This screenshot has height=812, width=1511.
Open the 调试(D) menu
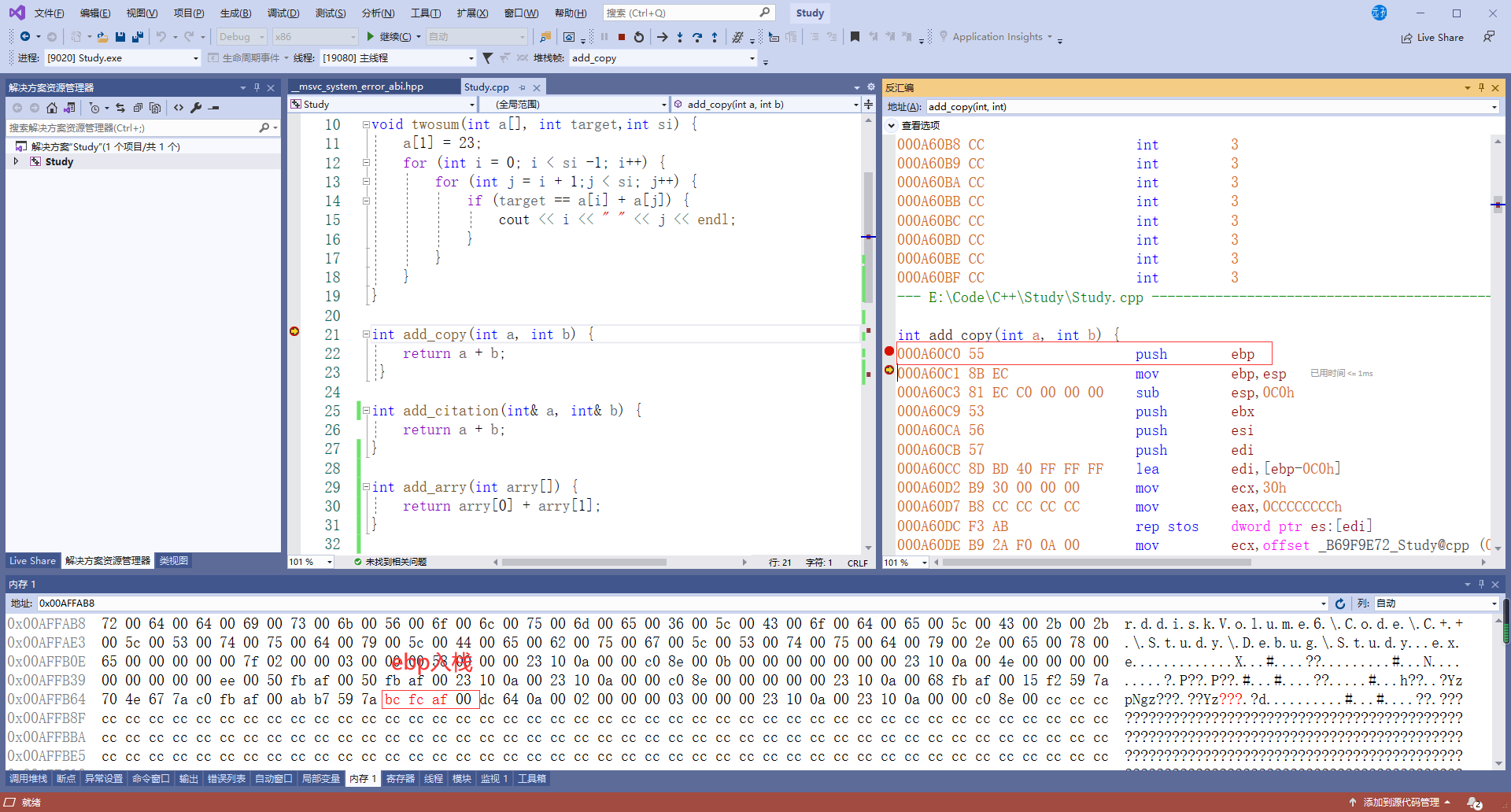click(x=283, y=13)
